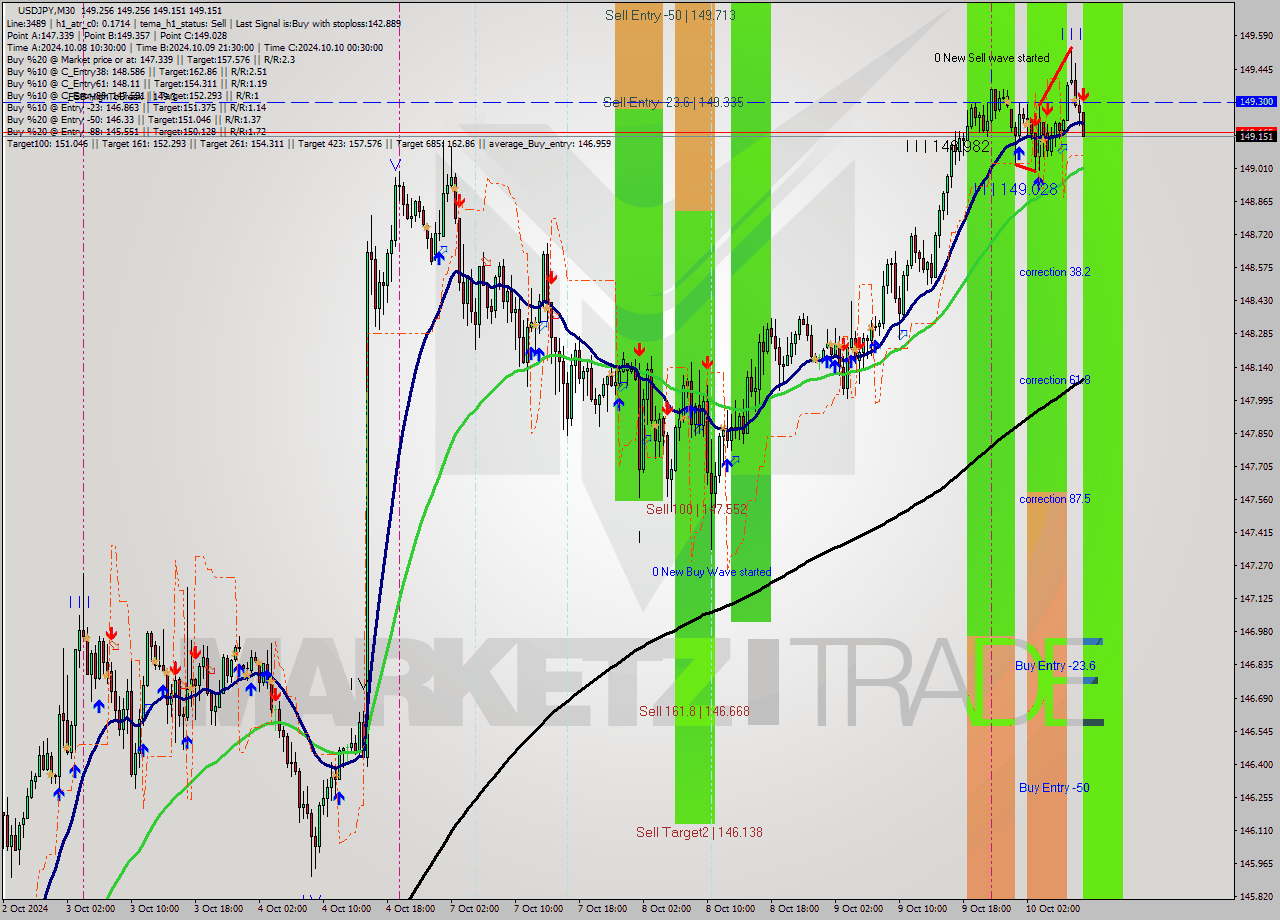This screenshot has width=1280, height=920.
Task: Select the 'Sell 100 | 147.552' label
Action: [x=696, y=509]
